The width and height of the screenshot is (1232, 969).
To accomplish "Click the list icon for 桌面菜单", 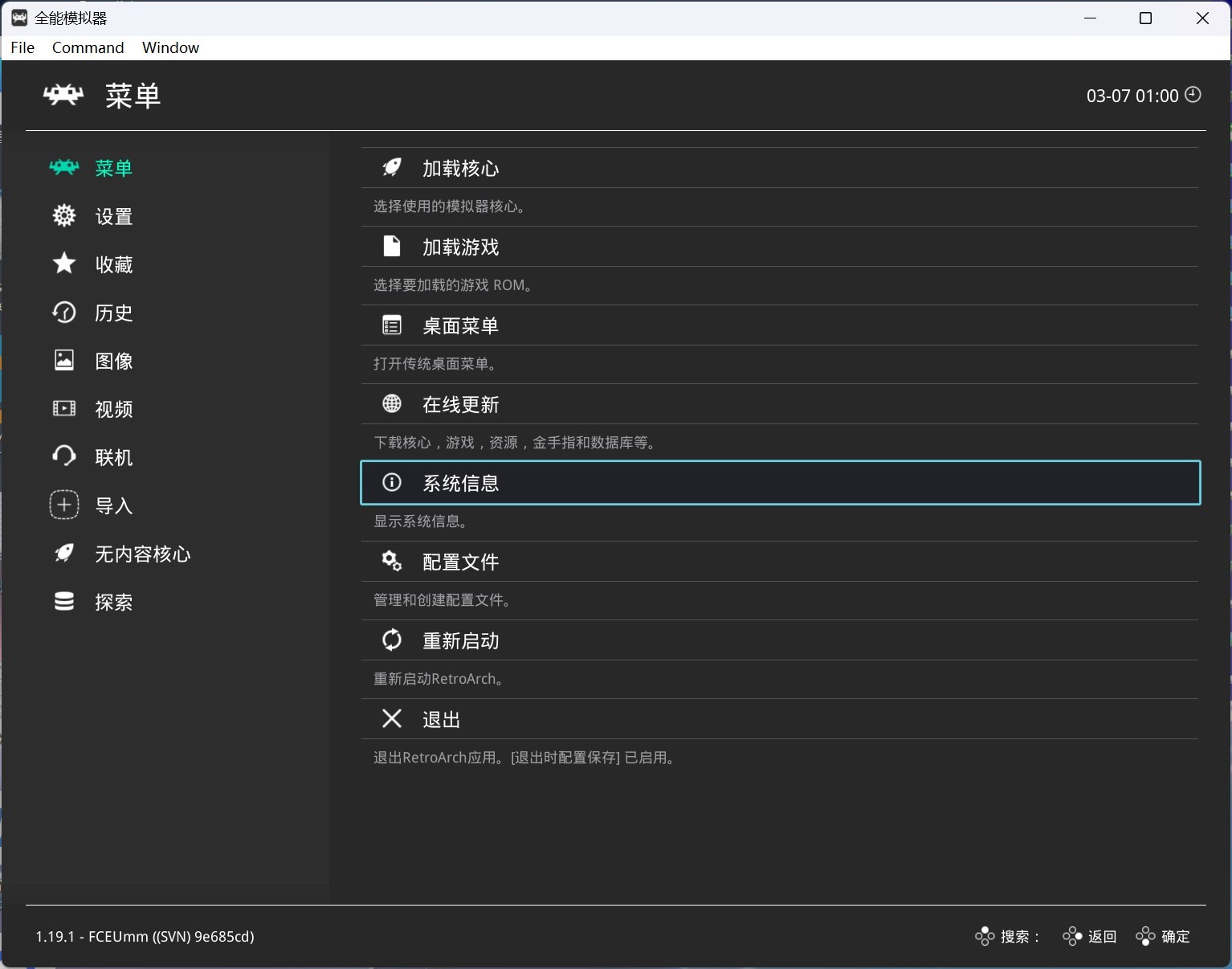I will coord(392,325).
